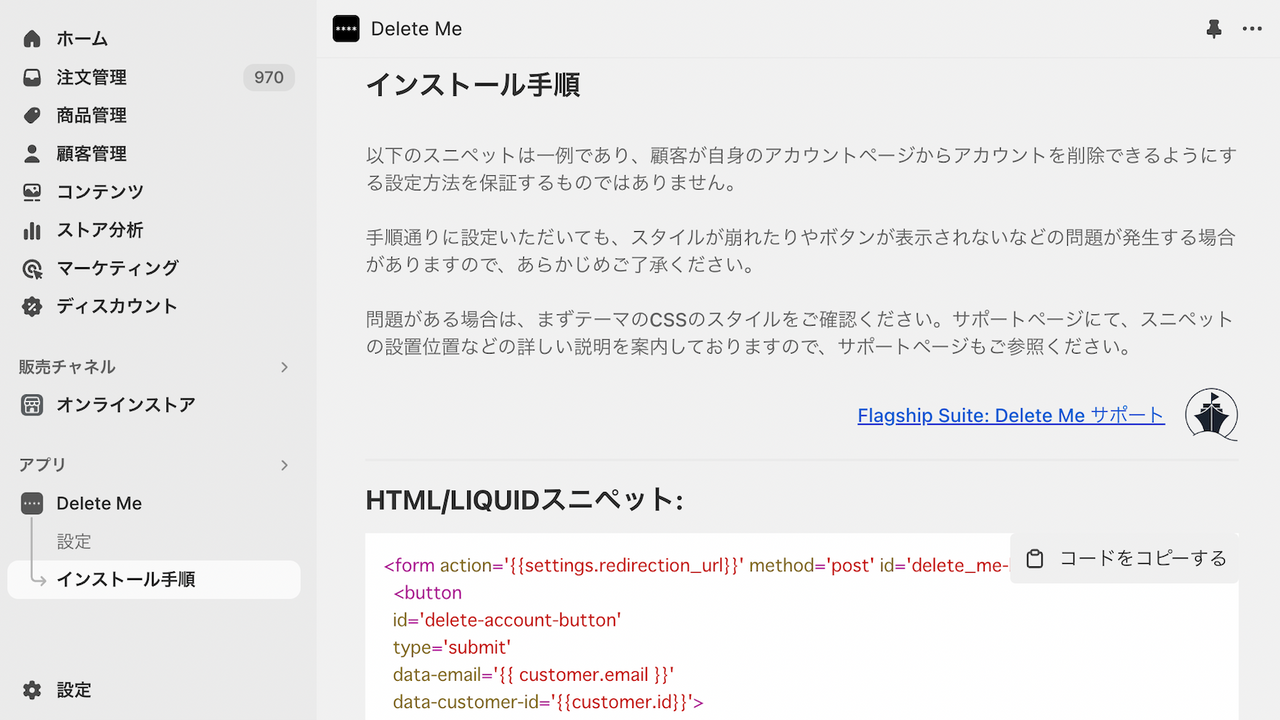Click the Delete Me app icon in sidebar

[32, 503]
